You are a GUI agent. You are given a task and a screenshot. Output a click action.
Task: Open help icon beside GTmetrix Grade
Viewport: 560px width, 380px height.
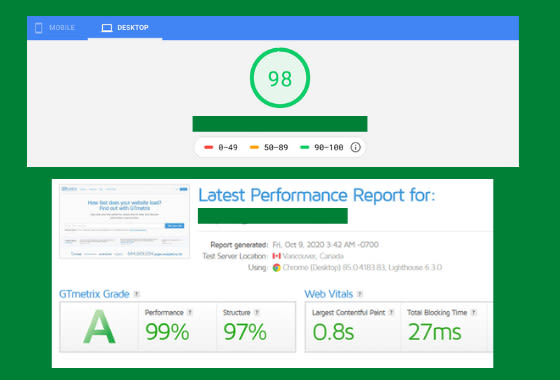click(x=136, y=294)
